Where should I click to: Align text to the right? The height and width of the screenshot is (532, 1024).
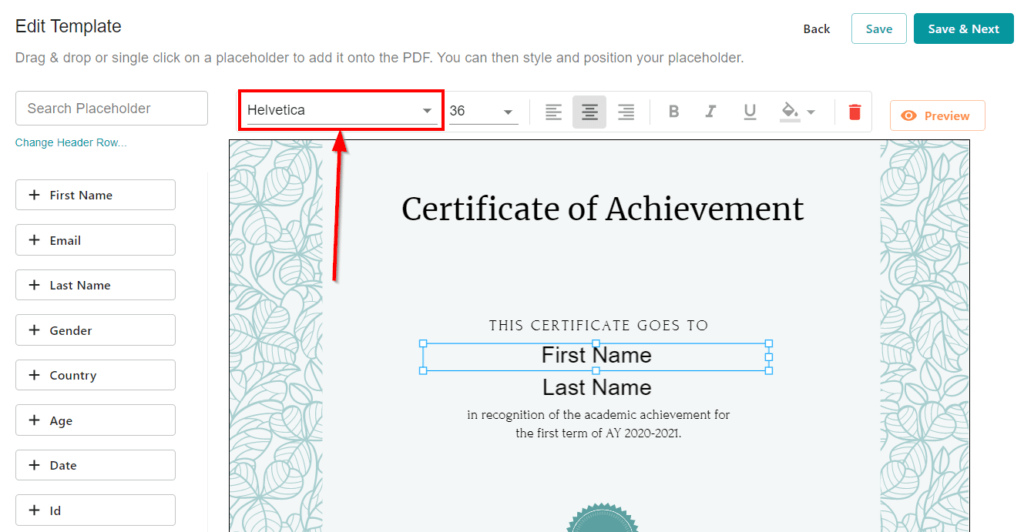click(626, 112)
